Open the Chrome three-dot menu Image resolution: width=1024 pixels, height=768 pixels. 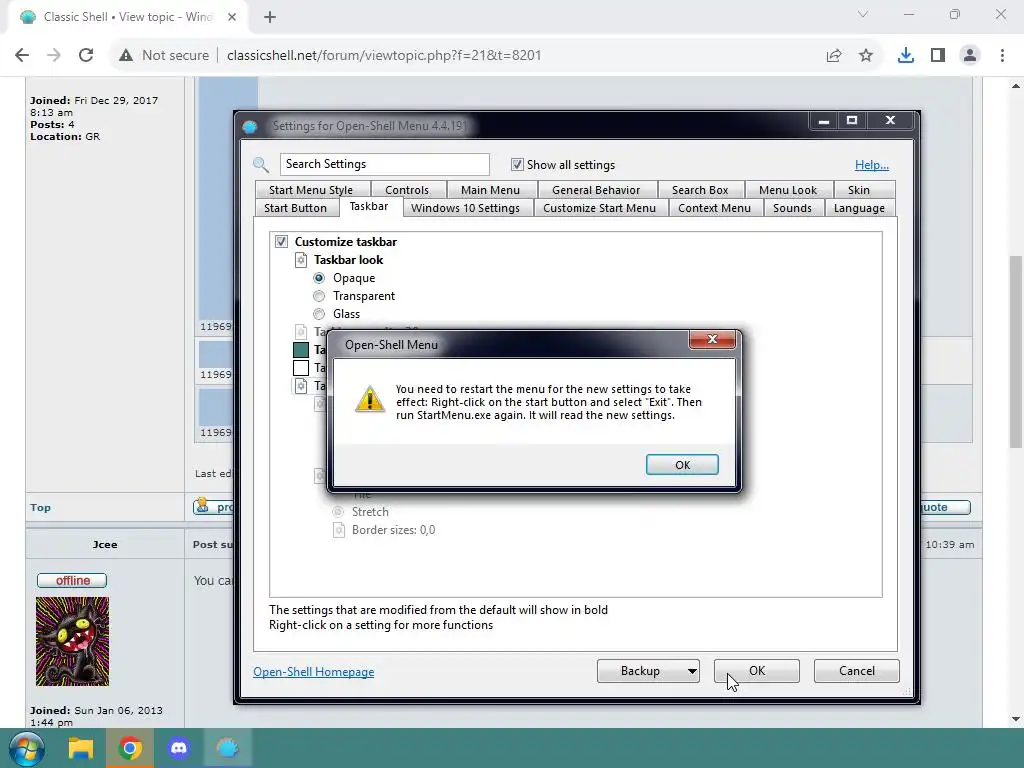(x=1002, y=56)
